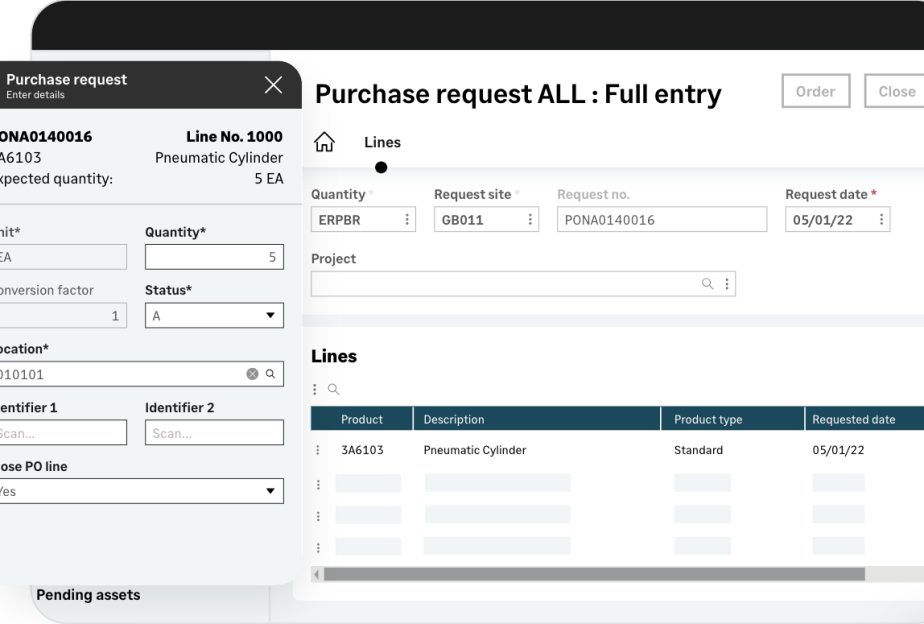Select the 3A6103 product cell
The image size is (924, 624).
click(x=362, y=450)
